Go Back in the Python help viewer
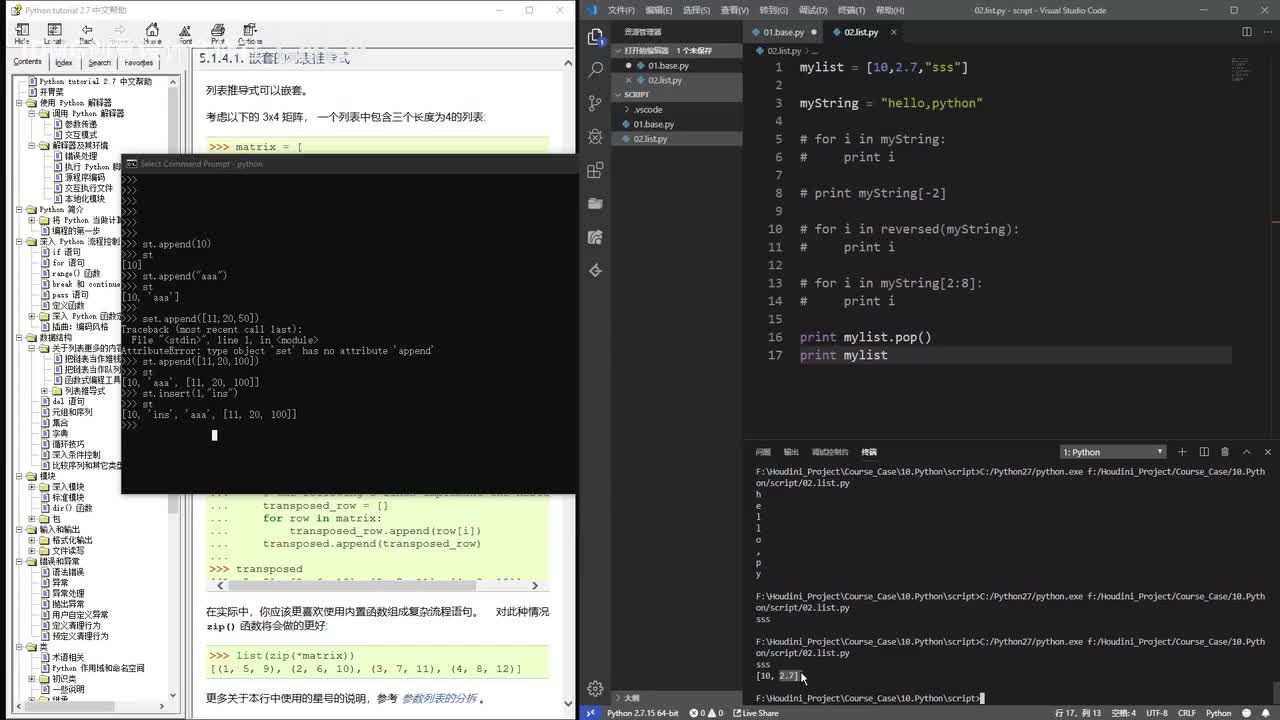Screen dimensions: 1280x720 (87, 34)
